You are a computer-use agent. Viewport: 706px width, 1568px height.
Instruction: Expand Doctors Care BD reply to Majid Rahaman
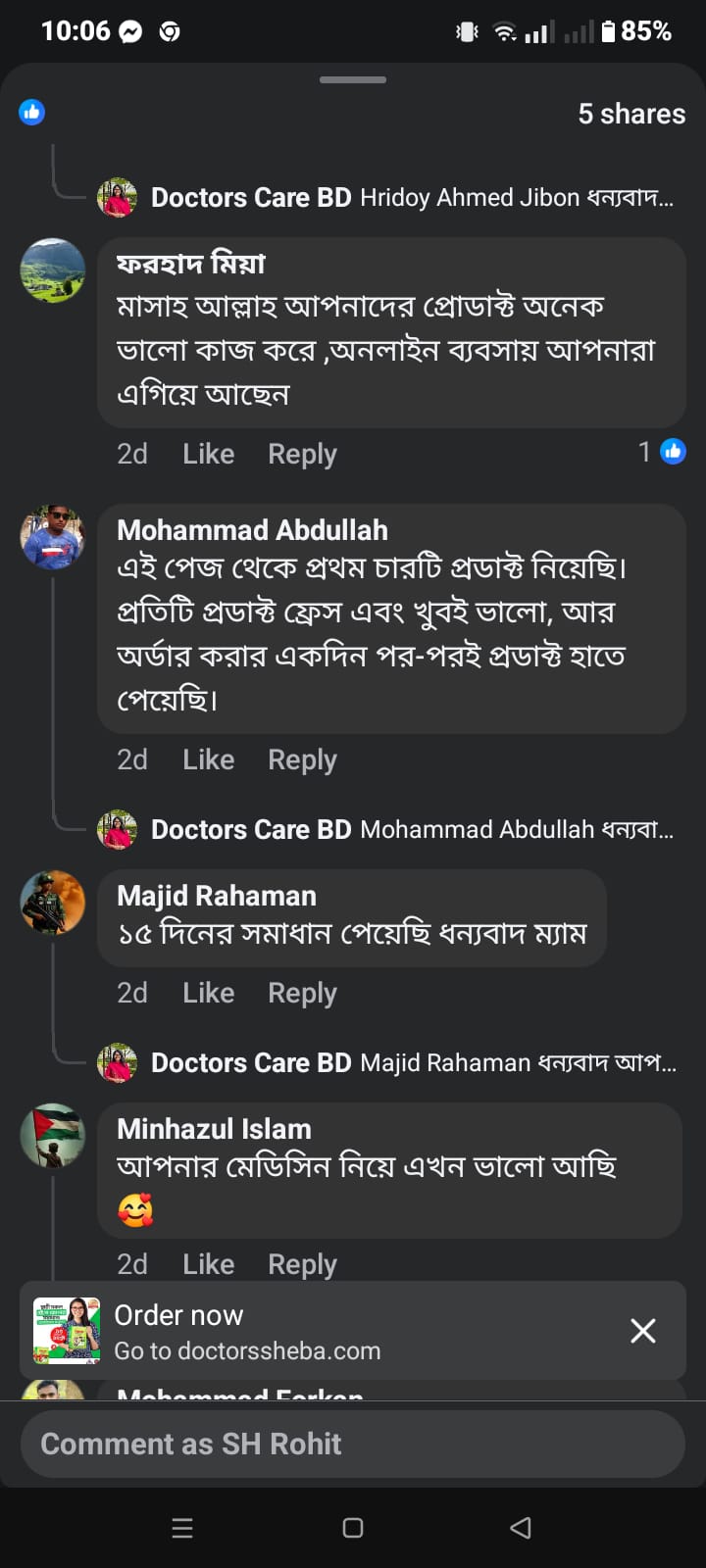[412, 1062]
